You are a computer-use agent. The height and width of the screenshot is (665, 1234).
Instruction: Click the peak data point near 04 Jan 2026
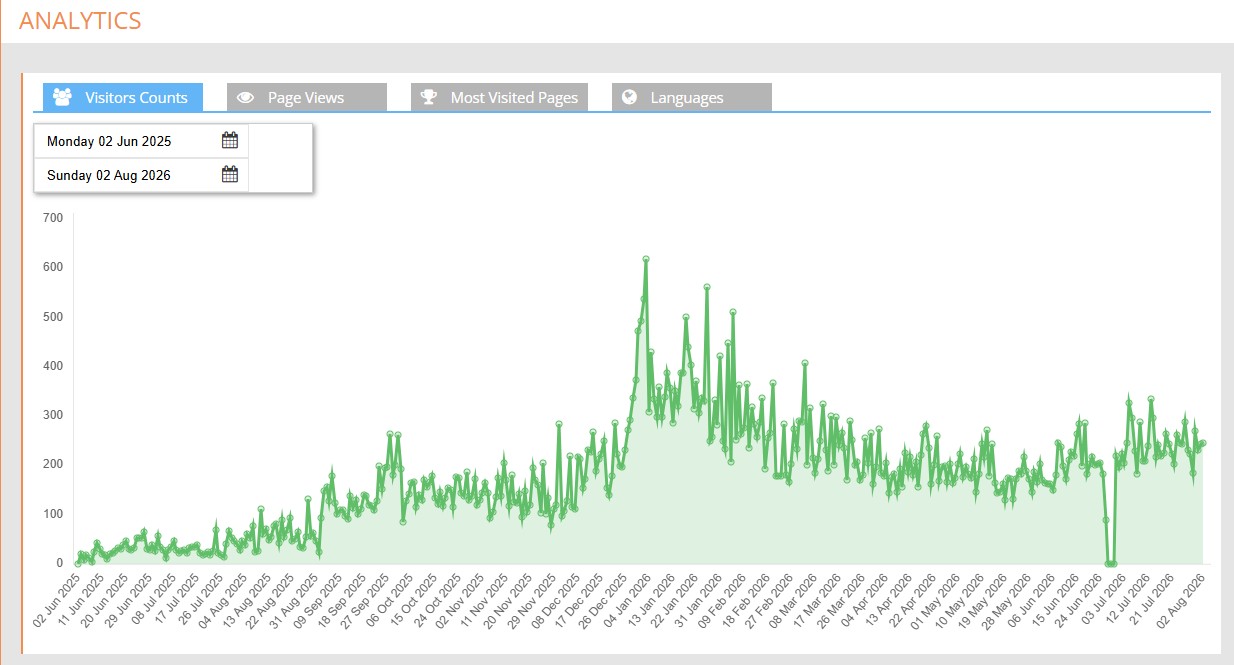[x=646, y=259]
